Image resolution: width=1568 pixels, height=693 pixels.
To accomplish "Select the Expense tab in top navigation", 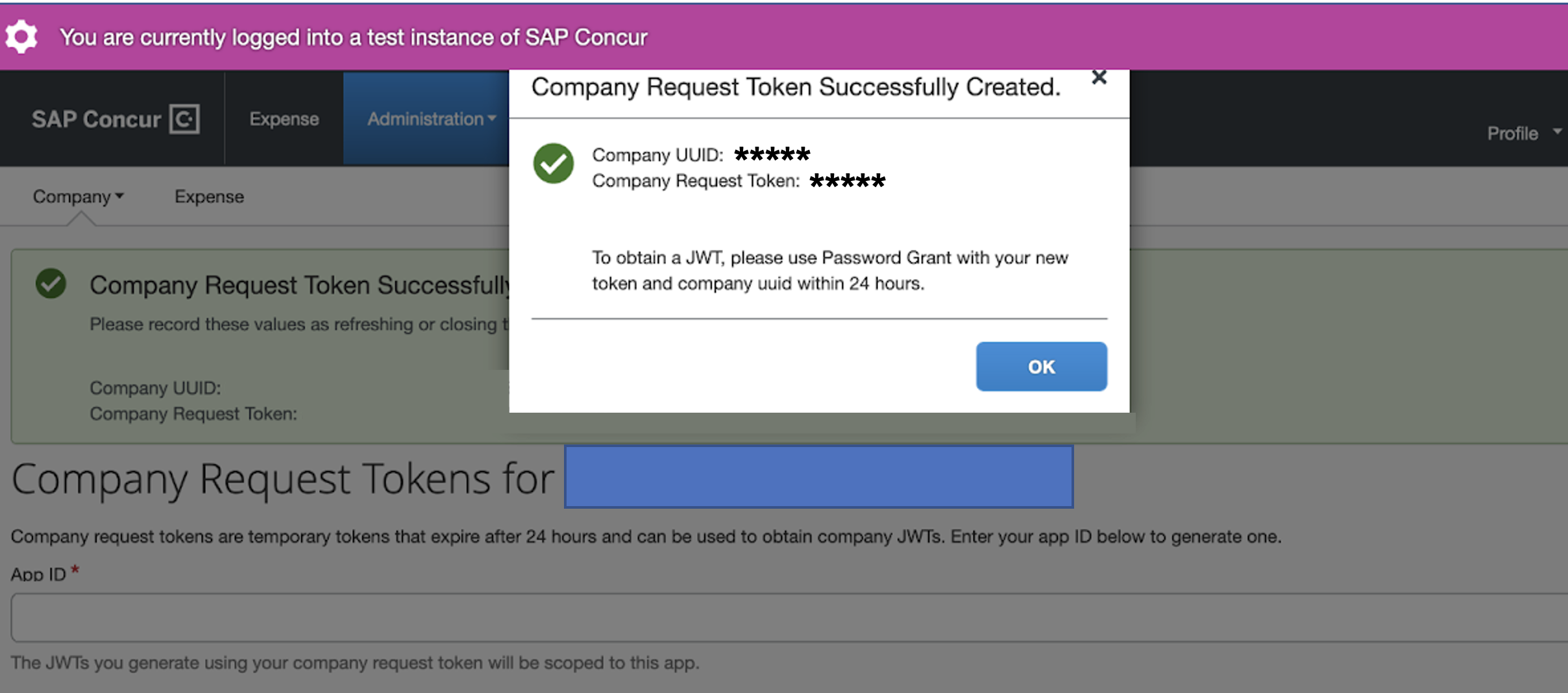I will [x=284, y=119].
